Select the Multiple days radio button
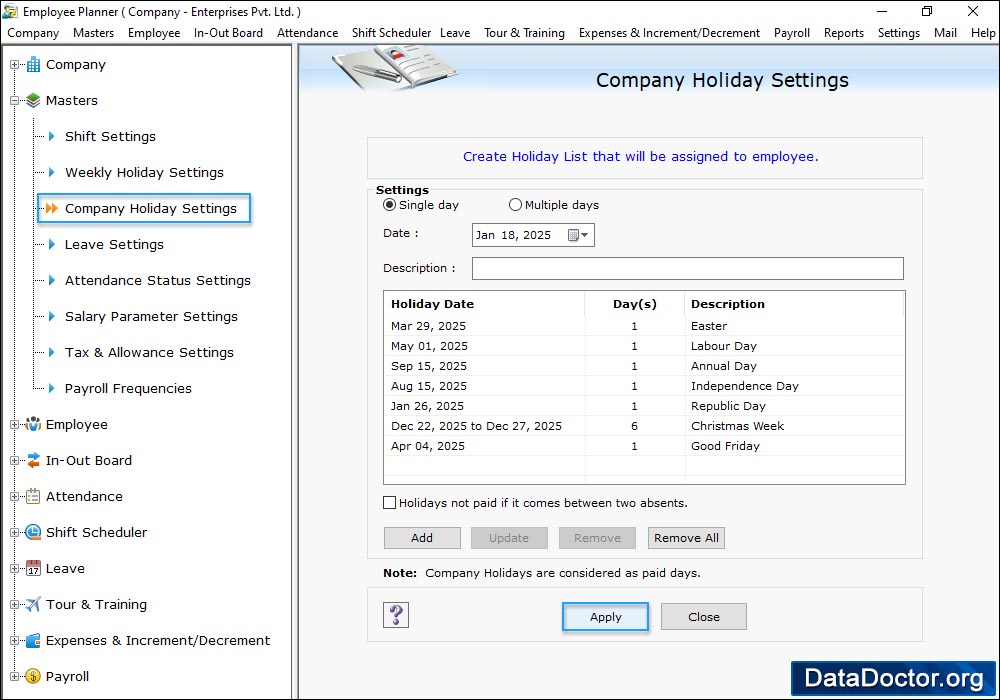Viewport: 1000px width, 700px height. pyautogui.click(x=515, y=205)
